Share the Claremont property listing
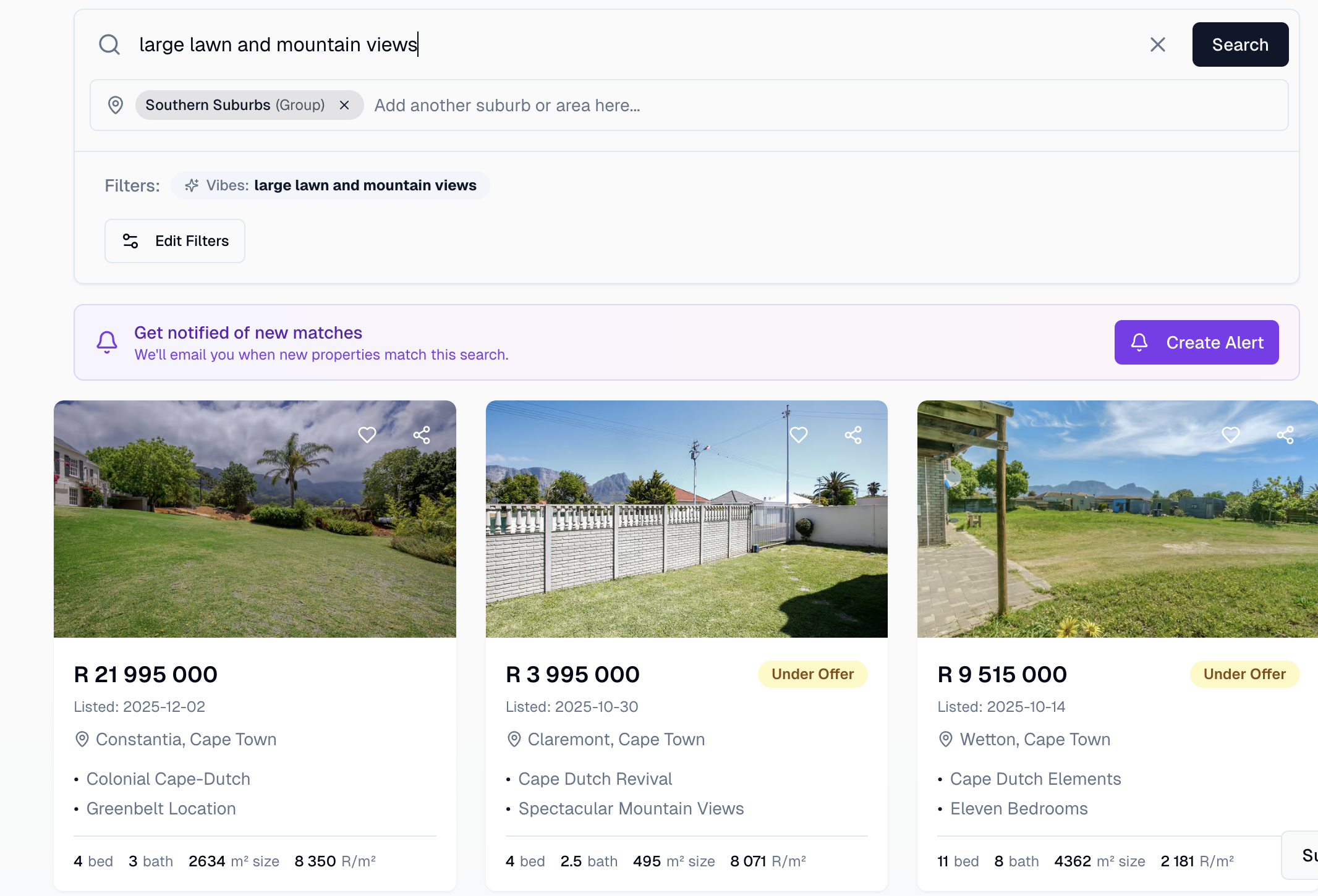1318x896 pixels. (x=853, y=435)
